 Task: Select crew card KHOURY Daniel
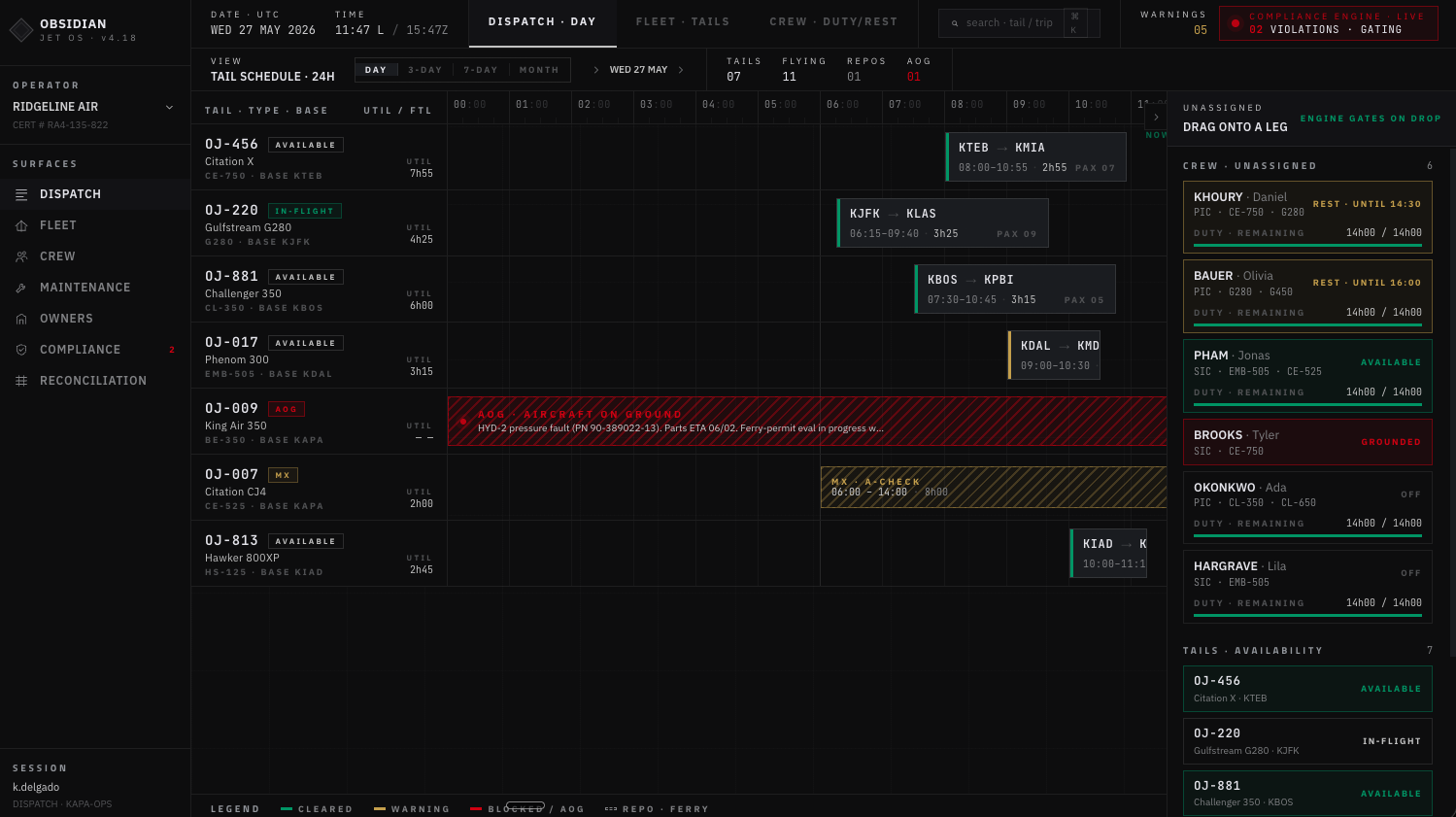coord(1307,217)
